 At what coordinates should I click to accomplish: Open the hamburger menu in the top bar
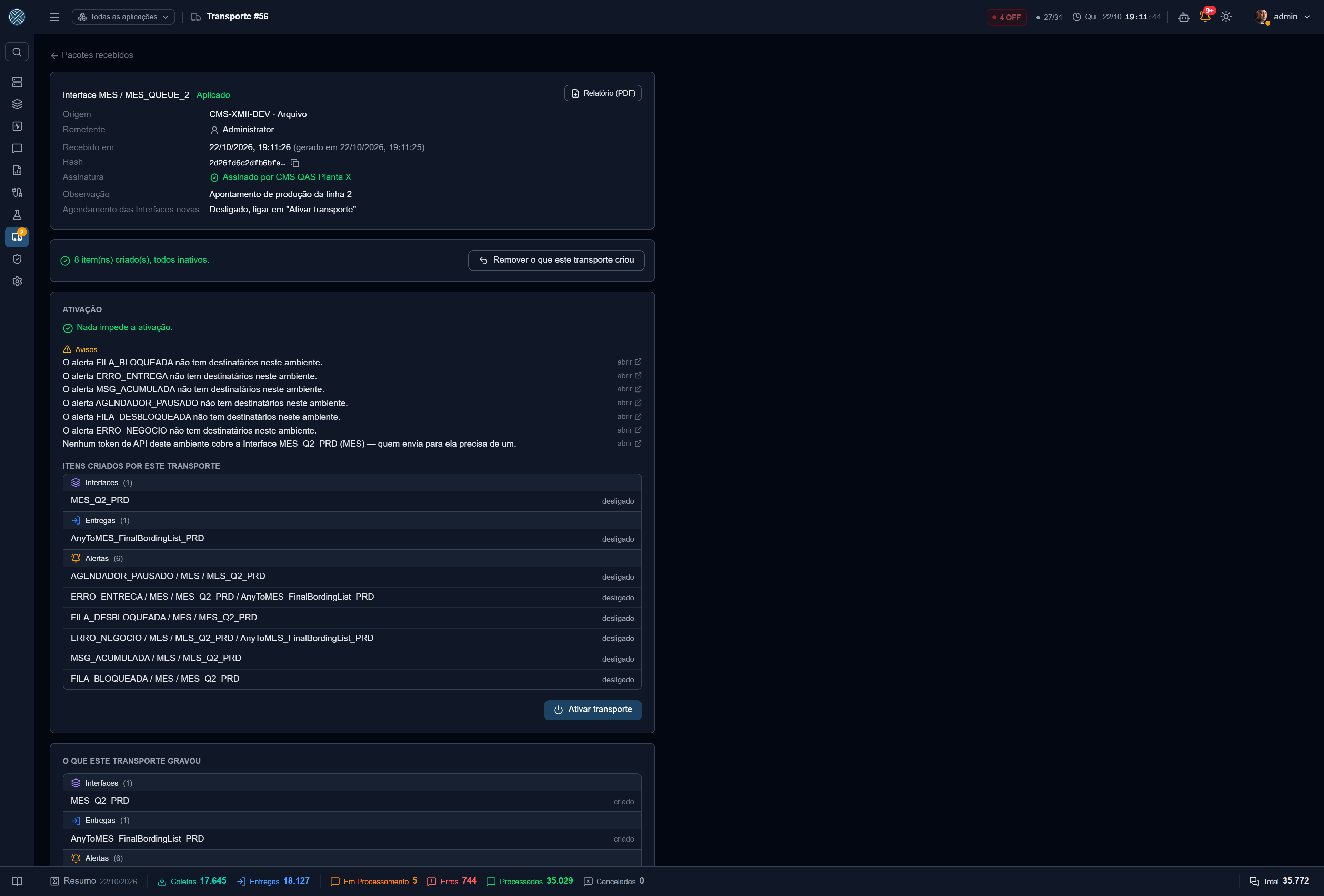pyautogui.click(x=54, y=17)
